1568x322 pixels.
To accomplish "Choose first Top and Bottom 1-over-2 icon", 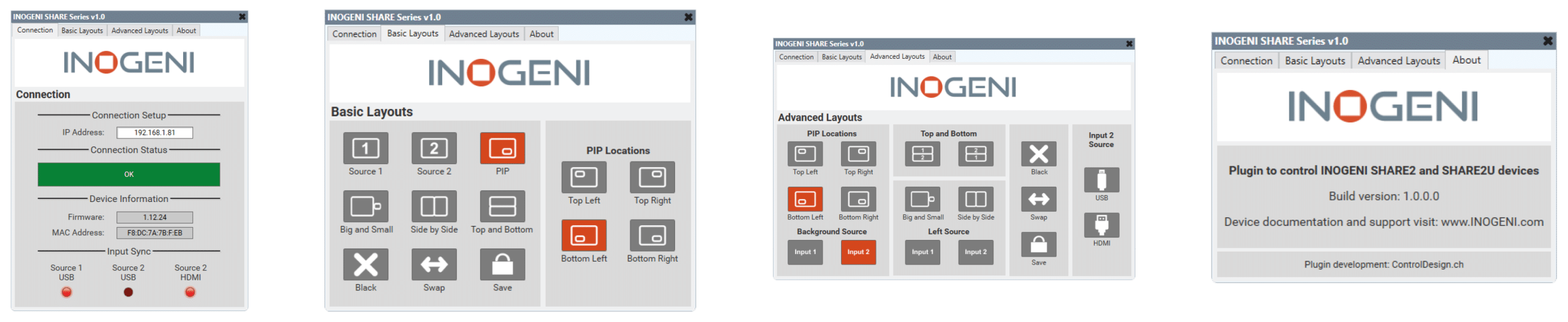I will point(922,154).
